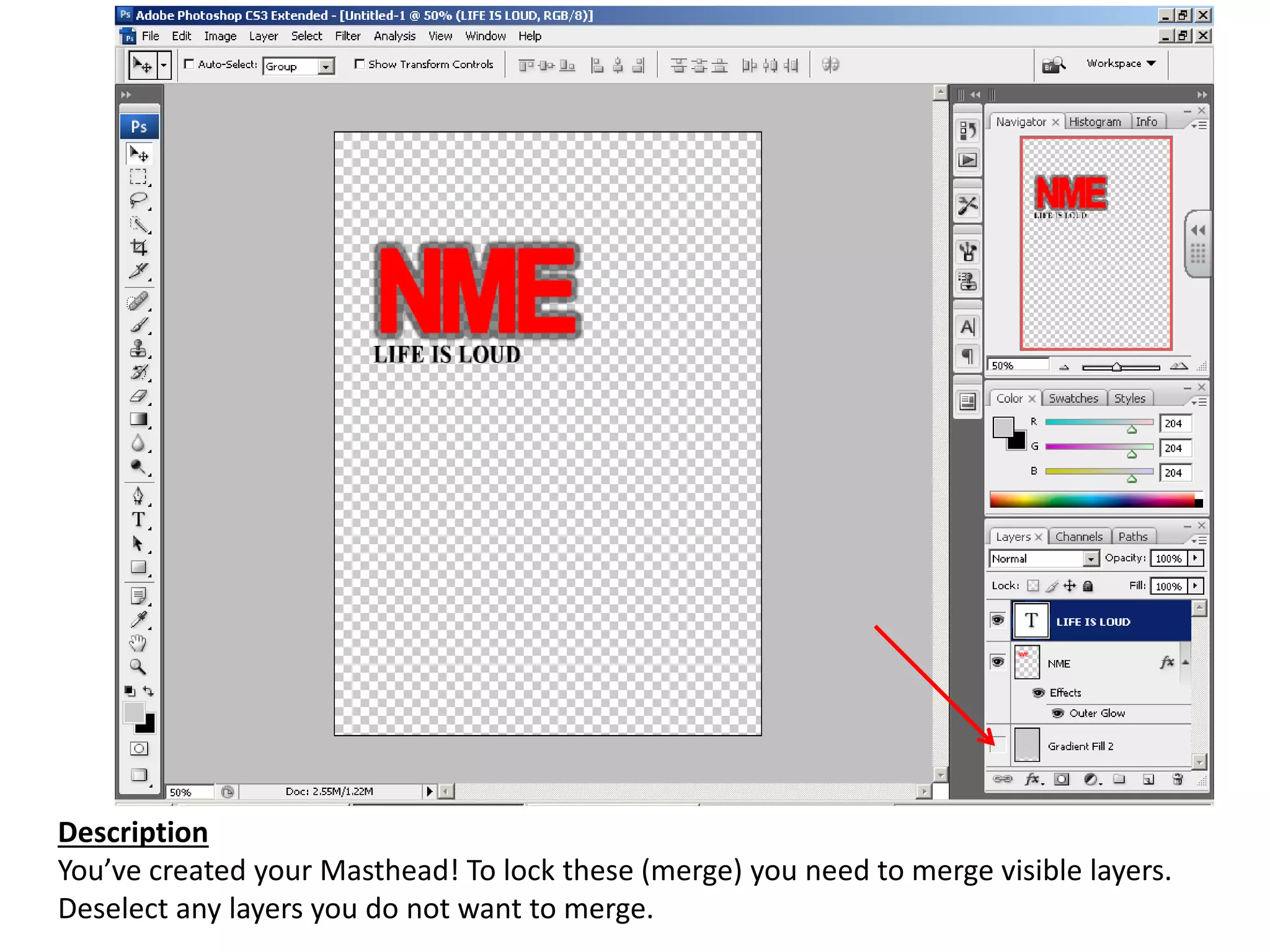
Task: Open the Workspace dropdown
Action: pyautogui.click(x=1121, y=63)
